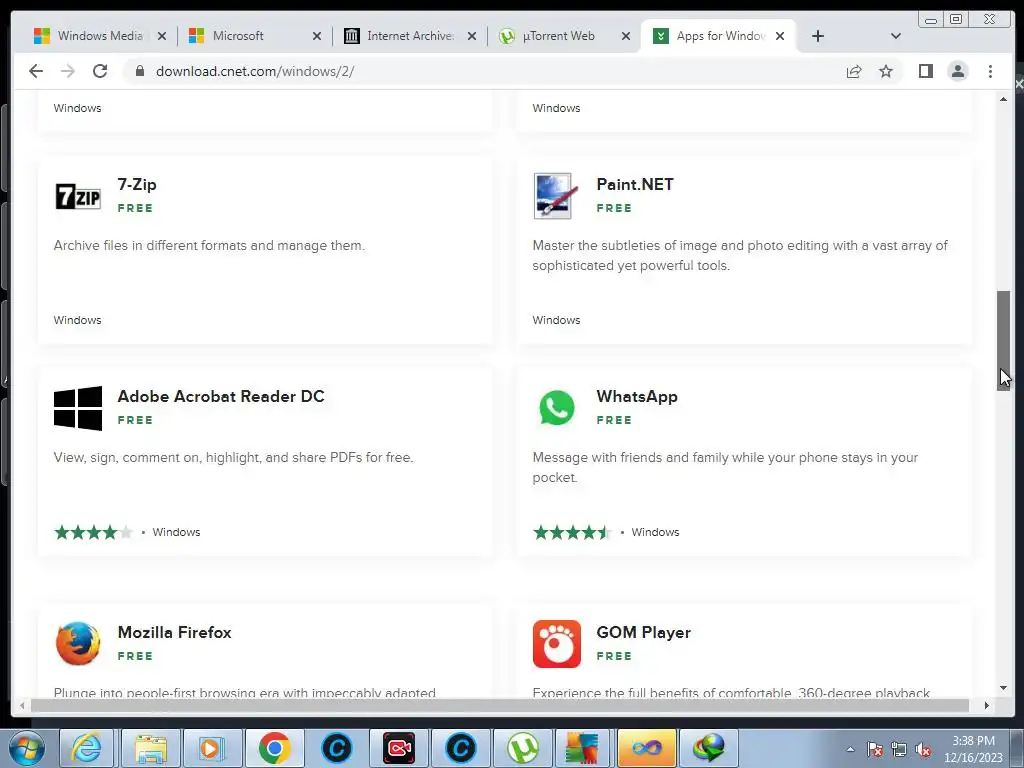Click the 7-Zip description text

209,246
